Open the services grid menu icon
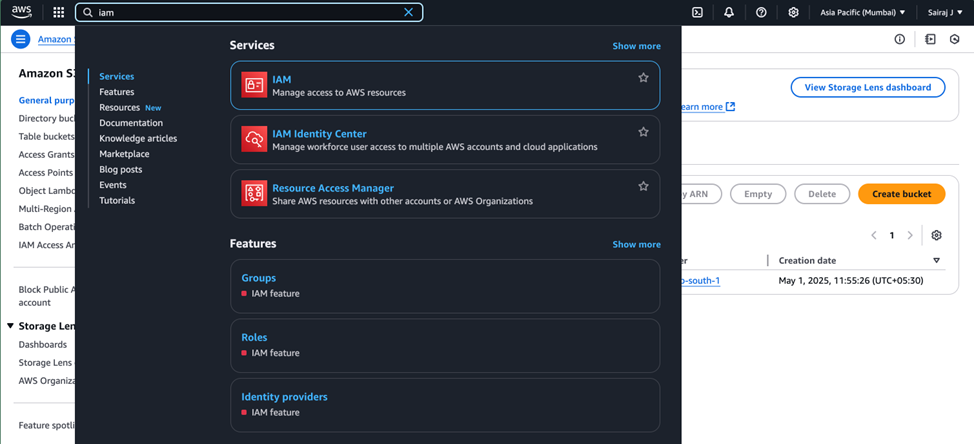 coord(58,12)
